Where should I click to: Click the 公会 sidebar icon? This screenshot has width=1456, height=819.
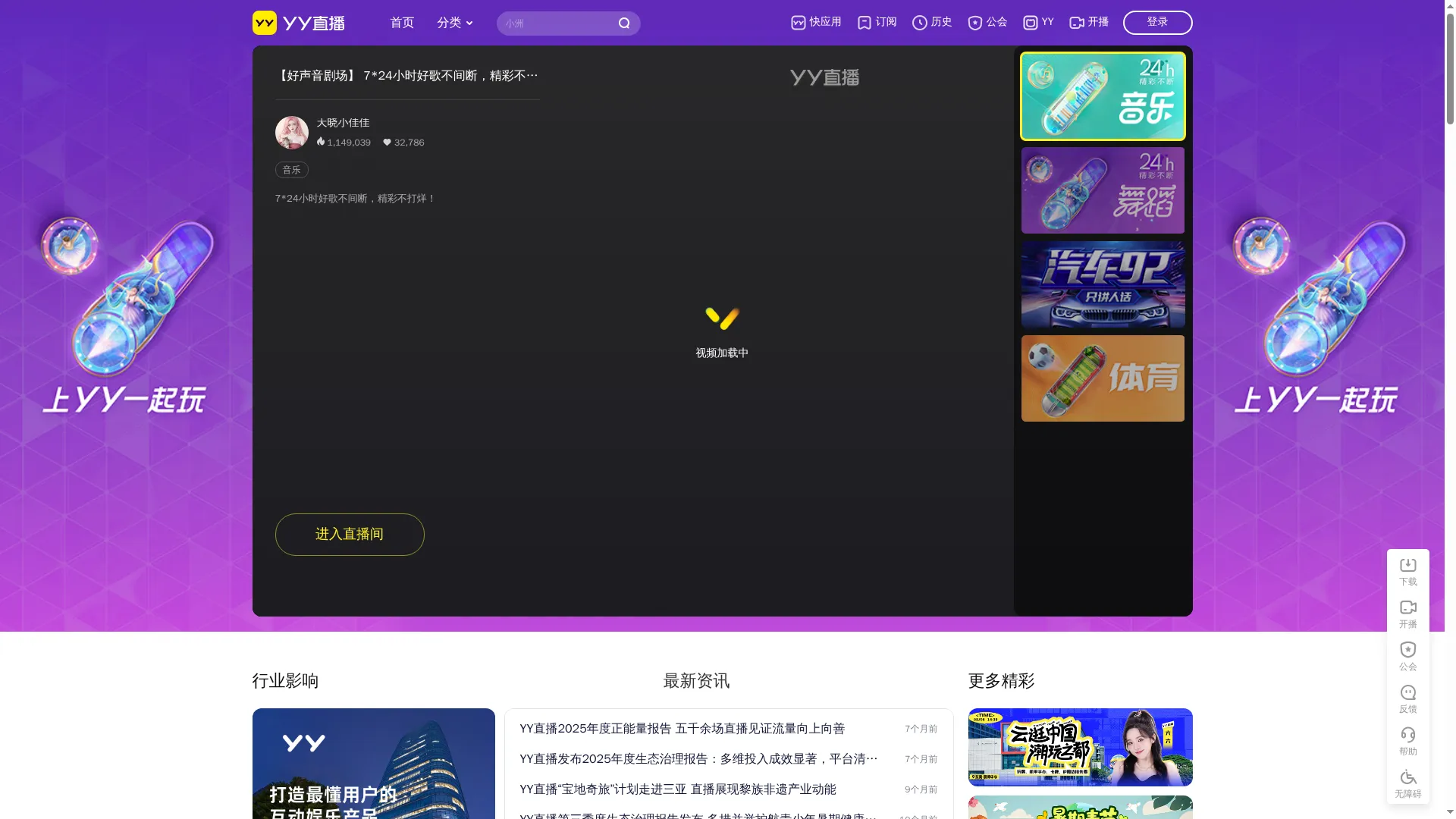[1408, 657]
